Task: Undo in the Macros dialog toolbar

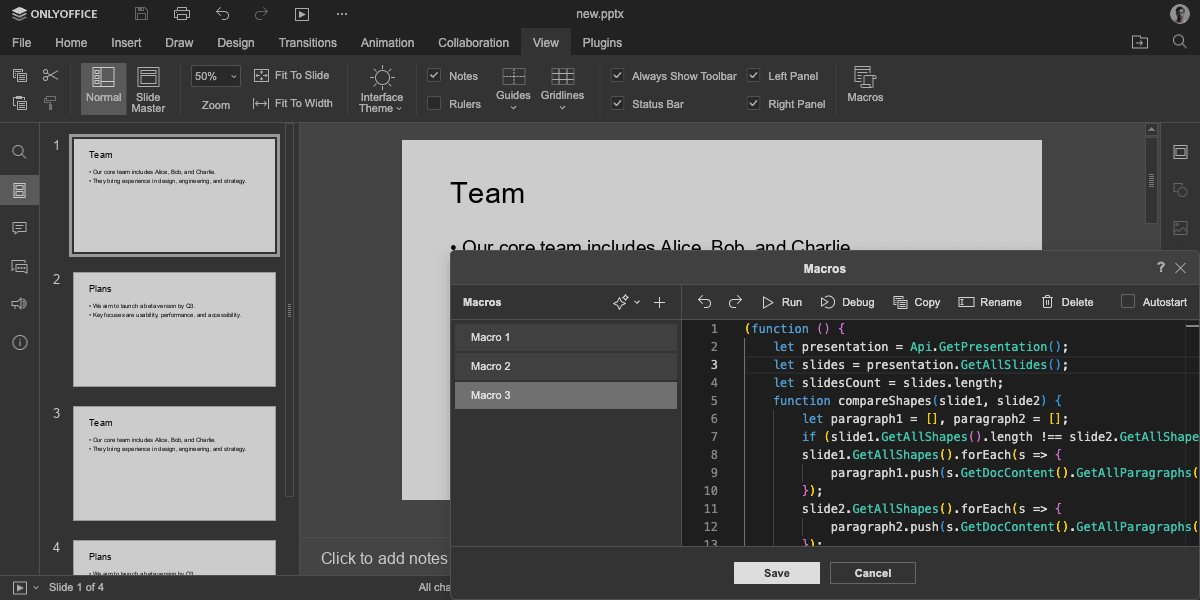Action: (x=705, y=302)
